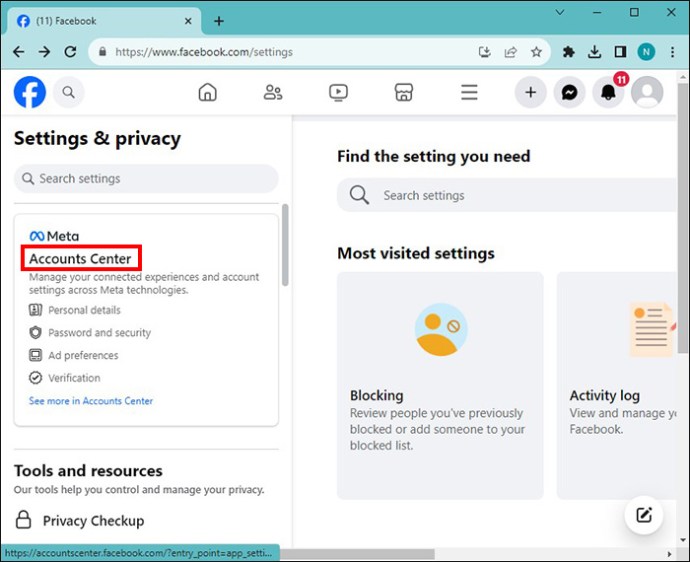Image resolution: width=690 pixels, height=562 pixels.
Task: Open the Watch video icon
Action: pos(338,92)
